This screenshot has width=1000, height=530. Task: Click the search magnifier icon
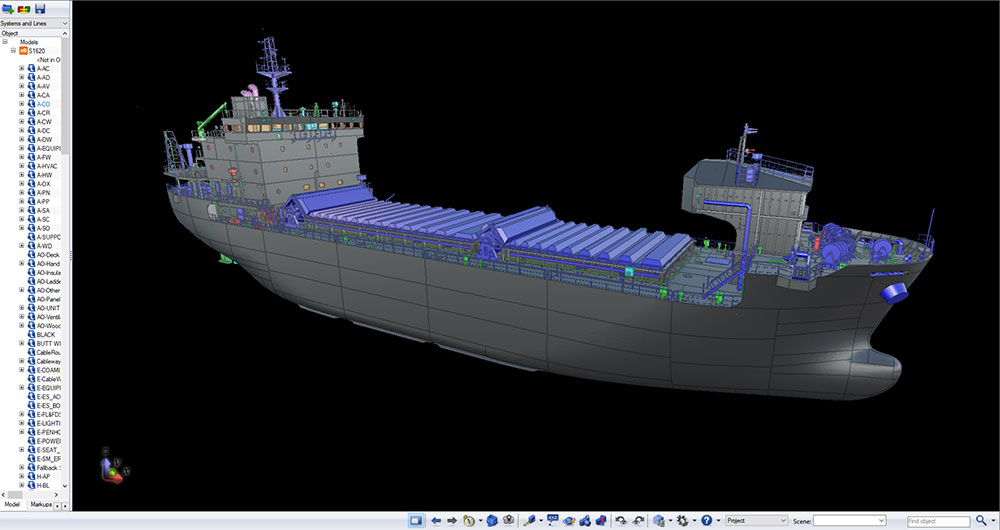click(x=980, y=521)
